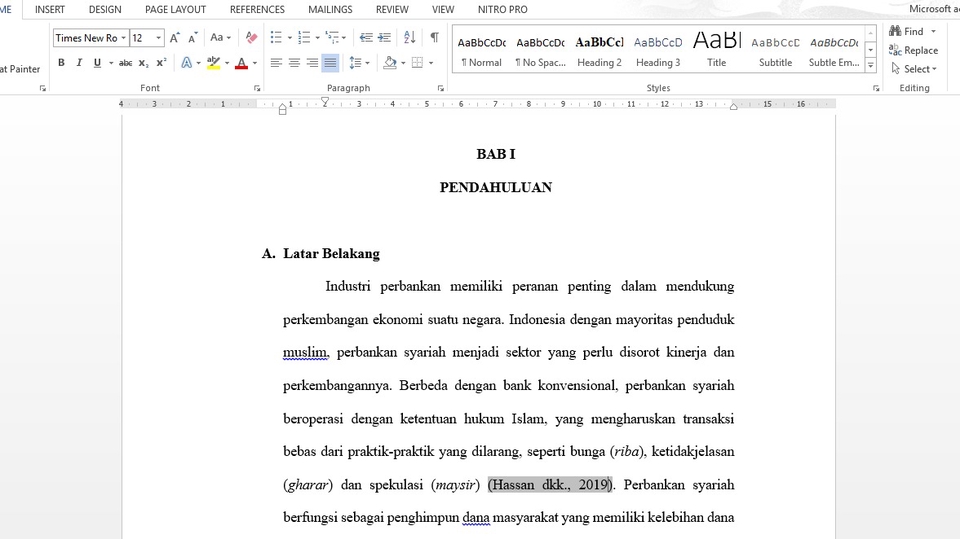This screenshot has width=960, height=539.
Task: Toggle Italic formatting
Action: [79, 63]
